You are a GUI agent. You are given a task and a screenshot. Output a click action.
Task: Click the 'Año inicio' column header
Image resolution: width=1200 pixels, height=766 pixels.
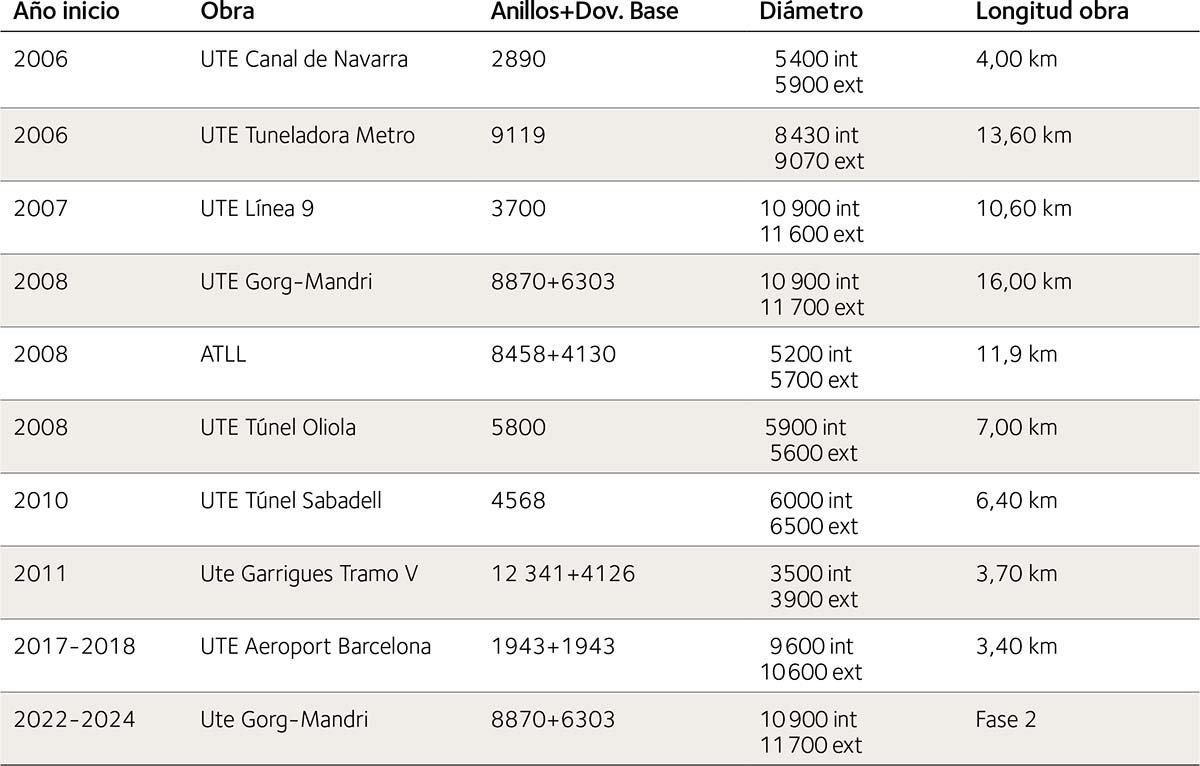(67, 12)
